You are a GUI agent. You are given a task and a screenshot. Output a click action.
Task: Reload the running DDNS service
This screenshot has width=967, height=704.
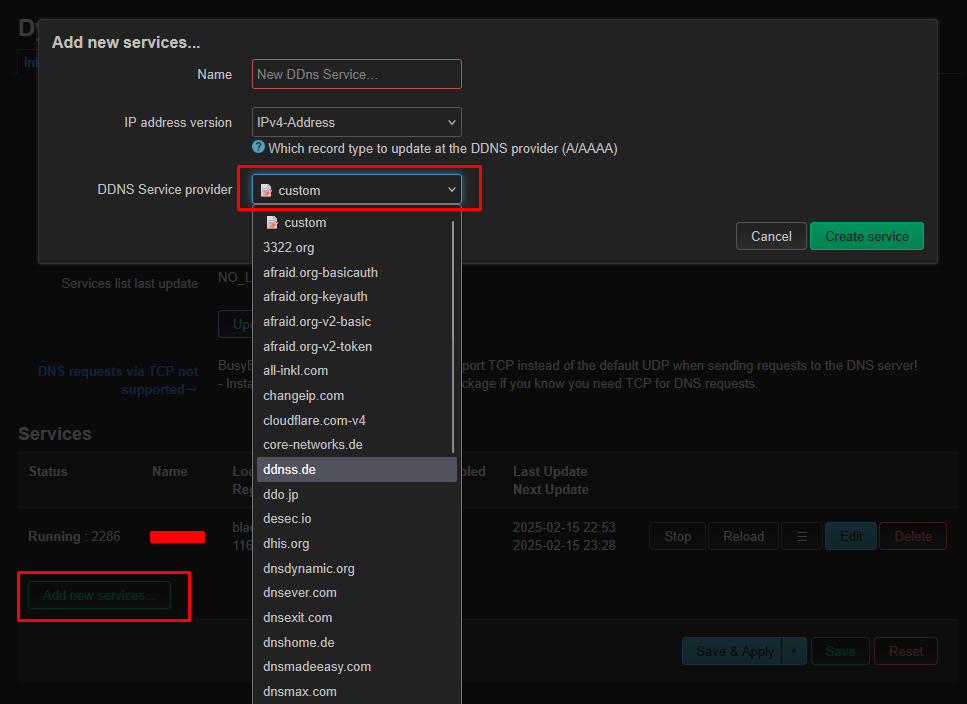pos(743,536)
